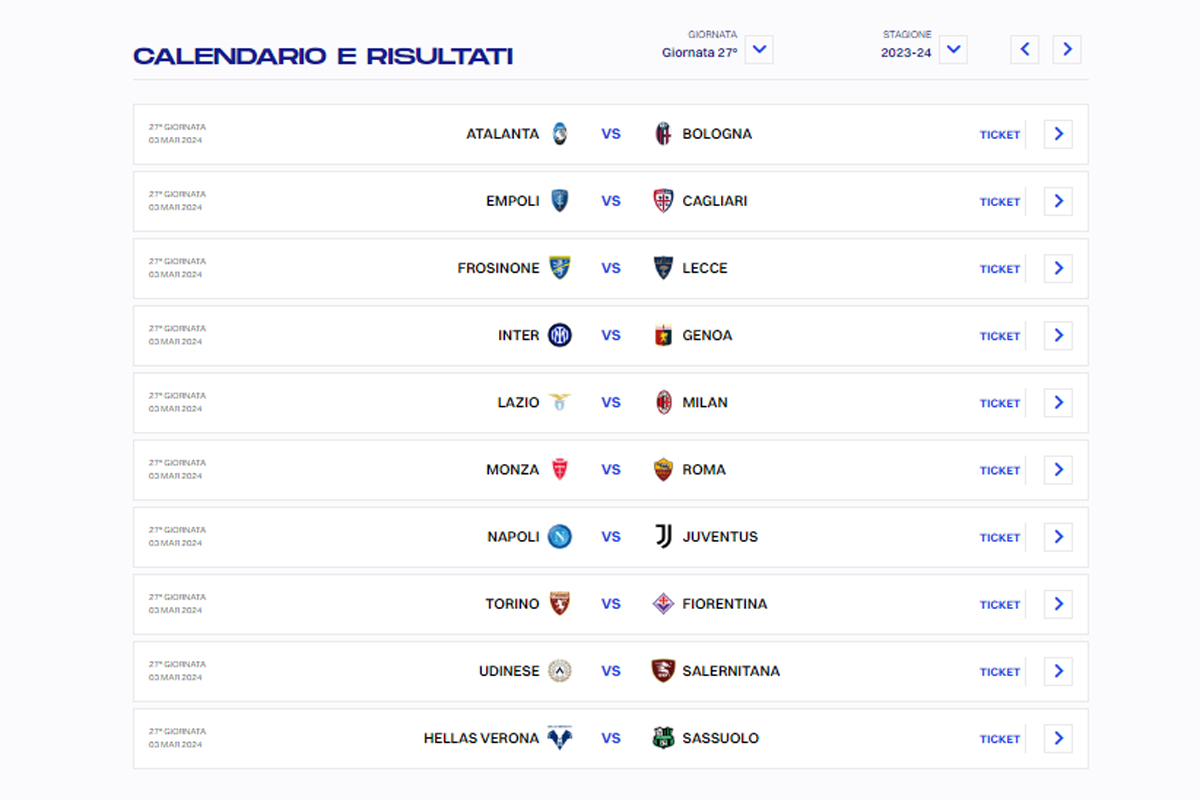Go to the previous matchday arrow
1200x800 pixels.
coord(1025,49)
